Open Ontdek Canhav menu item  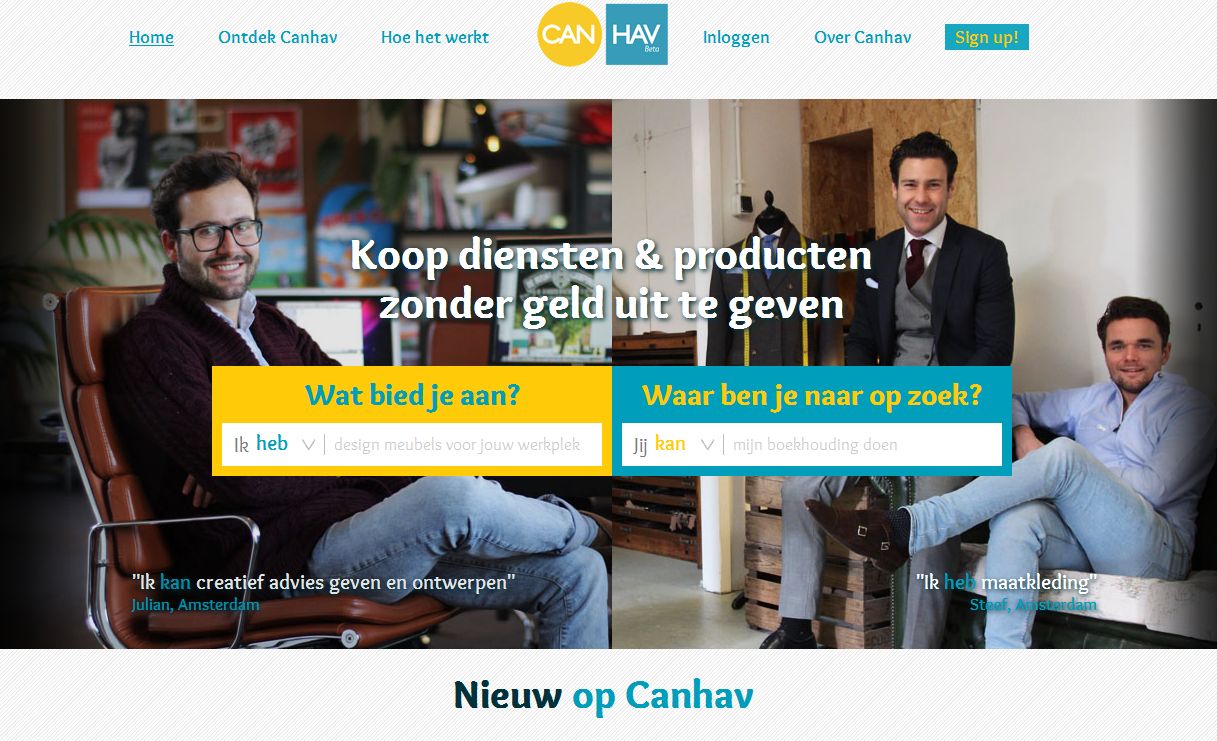point(278,38)
